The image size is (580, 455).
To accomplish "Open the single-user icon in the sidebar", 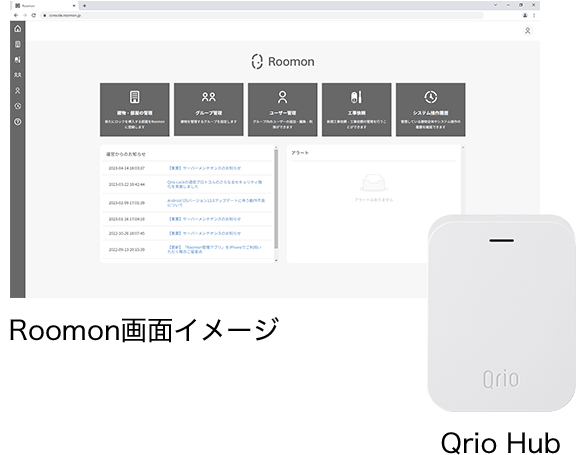I will pos(18,91).
